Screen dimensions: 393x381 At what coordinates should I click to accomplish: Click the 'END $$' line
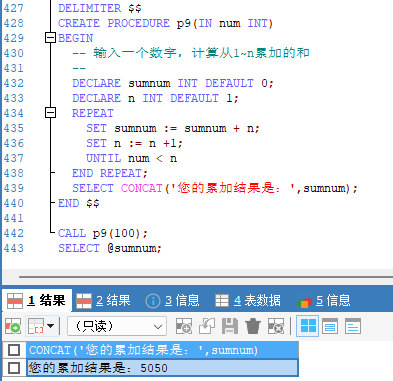[79, 203]
